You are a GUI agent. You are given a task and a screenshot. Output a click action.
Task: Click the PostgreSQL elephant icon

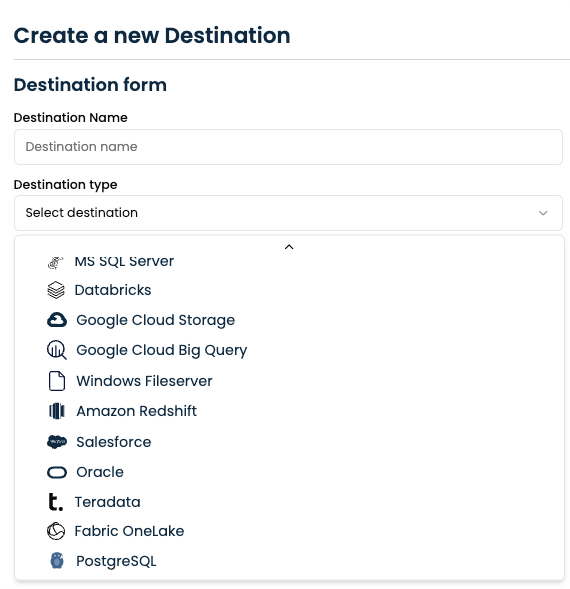(x=57, y=561)
